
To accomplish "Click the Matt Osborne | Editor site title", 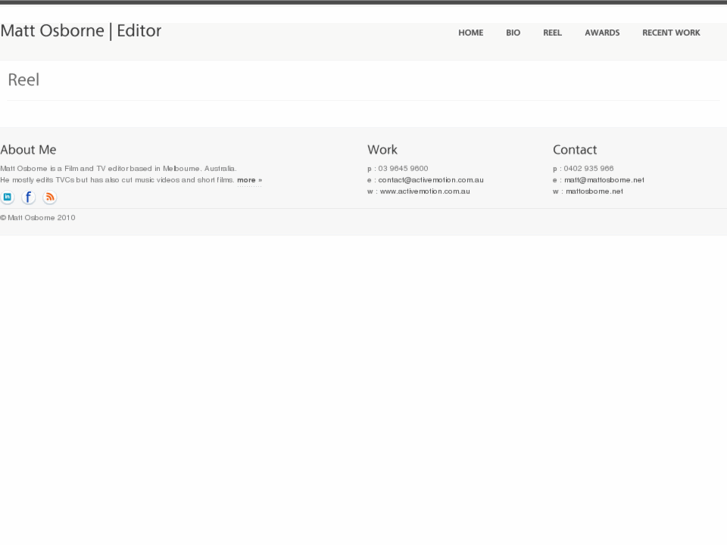I will (x=81, y=31).
